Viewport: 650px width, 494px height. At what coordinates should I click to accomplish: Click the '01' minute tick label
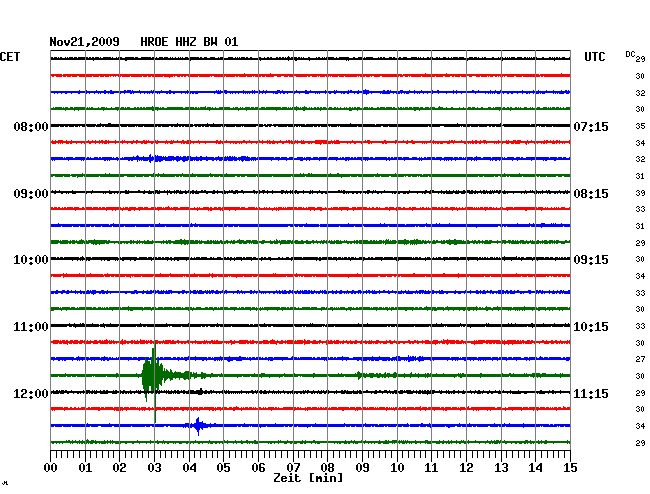point(85,468)
